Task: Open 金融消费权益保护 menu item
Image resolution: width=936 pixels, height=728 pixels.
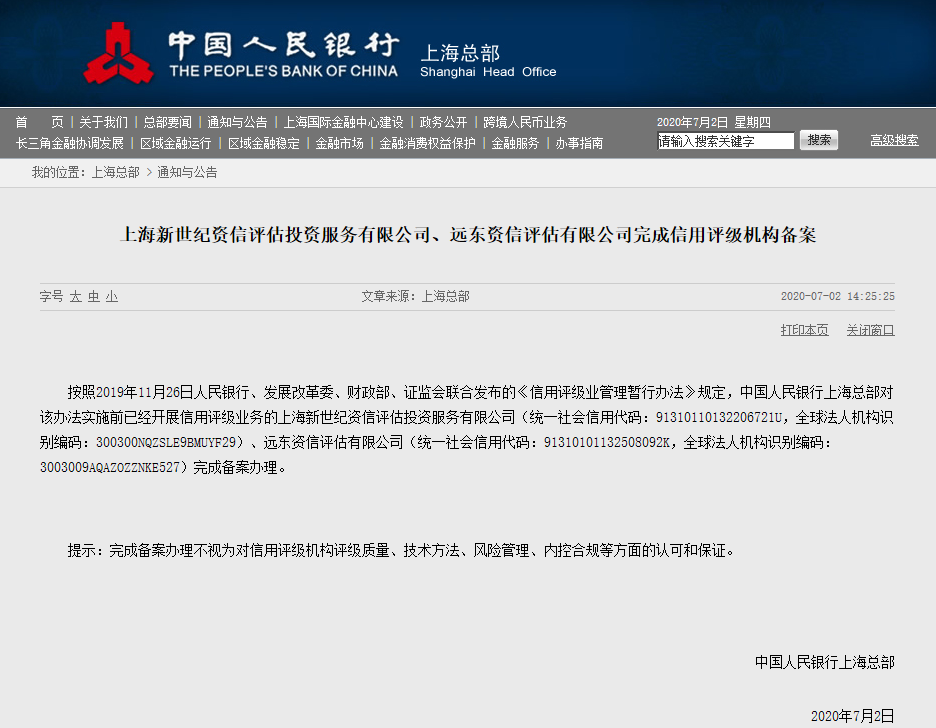Action: tap(427, 143)
